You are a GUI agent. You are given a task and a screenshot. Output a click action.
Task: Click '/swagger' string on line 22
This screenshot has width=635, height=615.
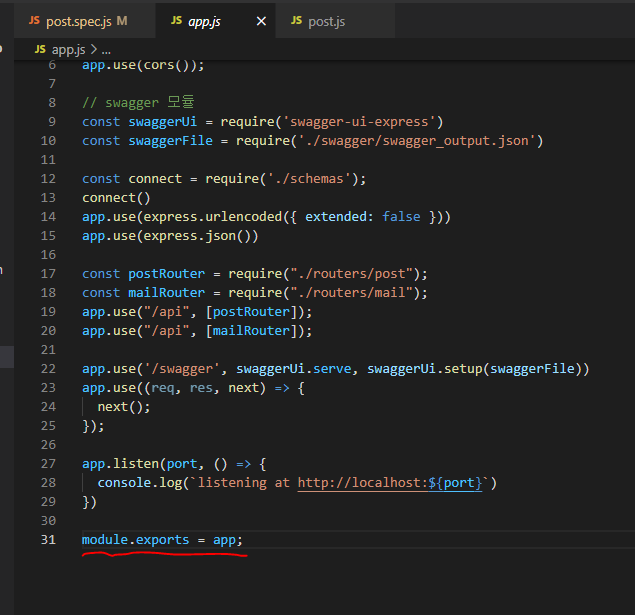coord(182,369)
